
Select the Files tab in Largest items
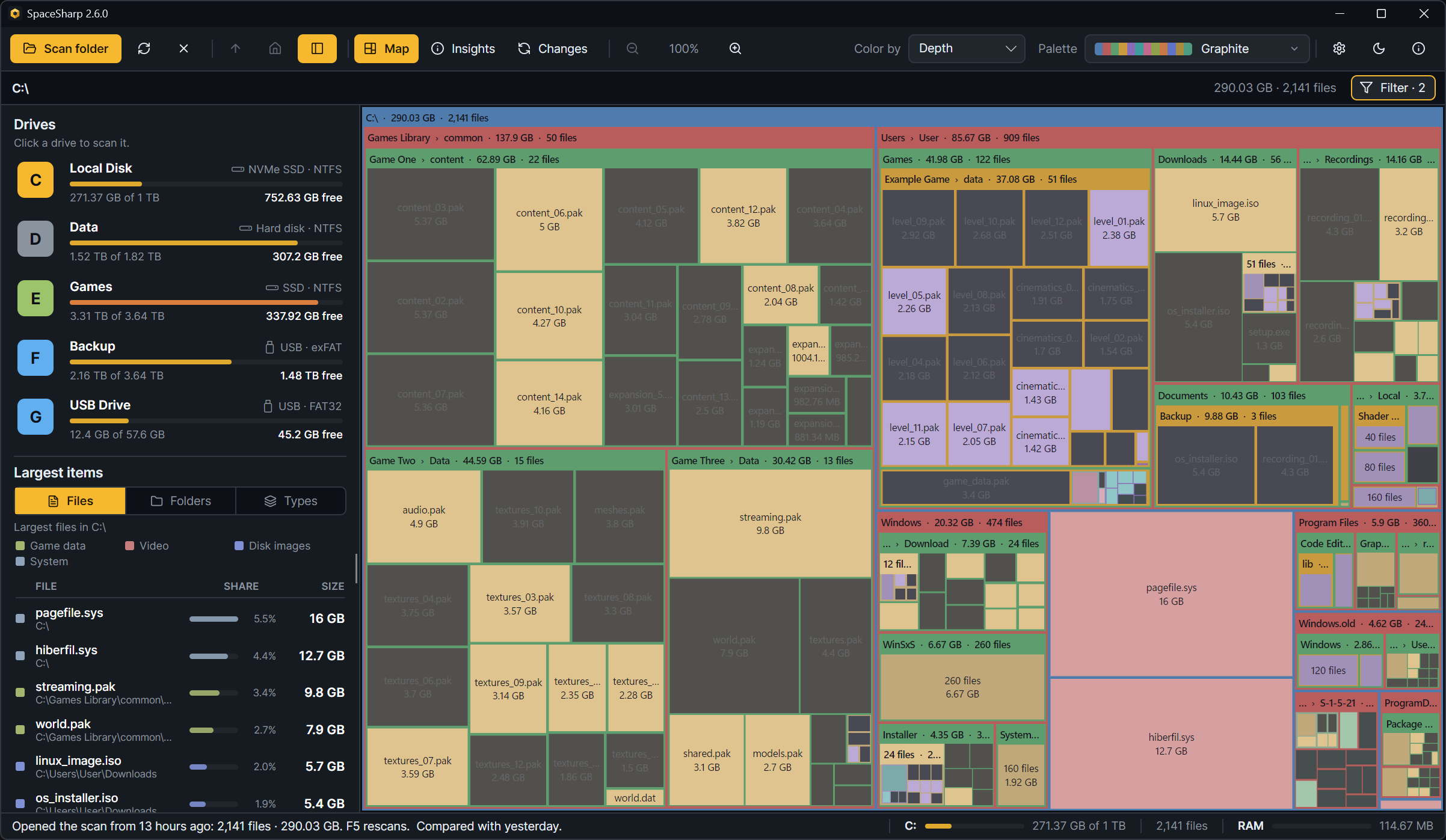pos(70,501)
